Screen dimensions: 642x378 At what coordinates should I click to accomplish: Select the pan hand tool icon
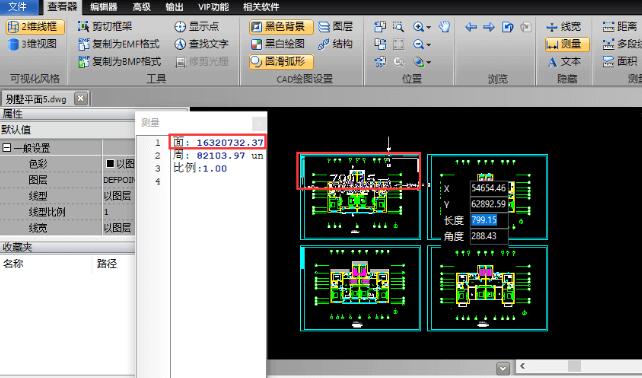coord(444,27)
